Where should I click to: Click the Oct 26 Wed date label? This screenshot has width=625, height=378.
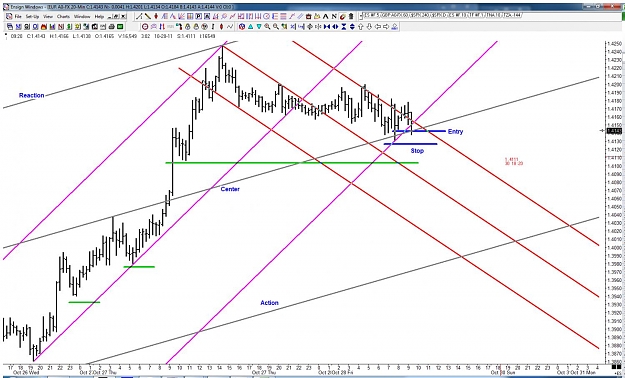pos(26,372)
